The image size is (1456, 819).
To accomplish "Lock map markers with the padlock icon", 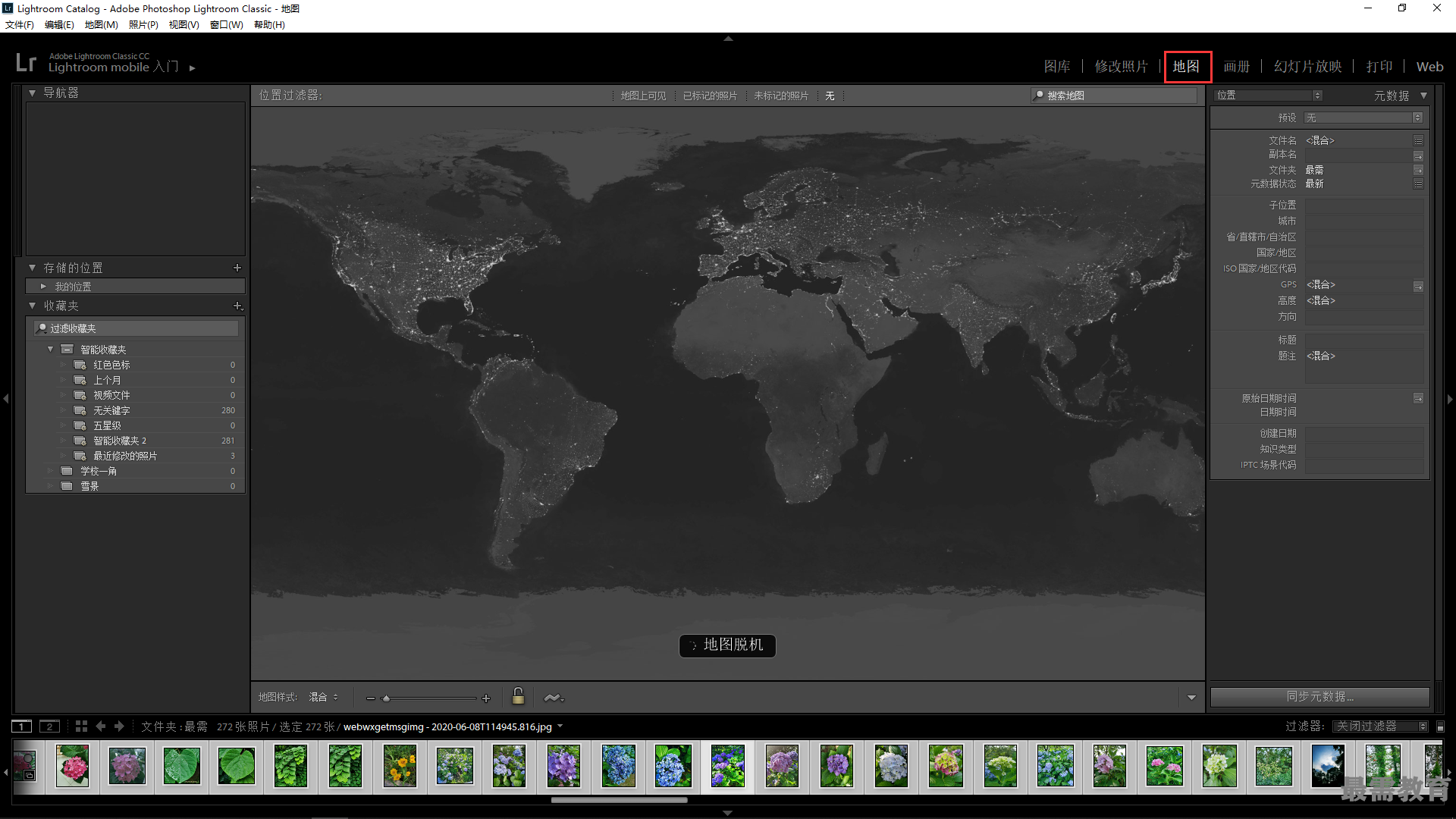I will pyautogui.click(x=518, y=696).
